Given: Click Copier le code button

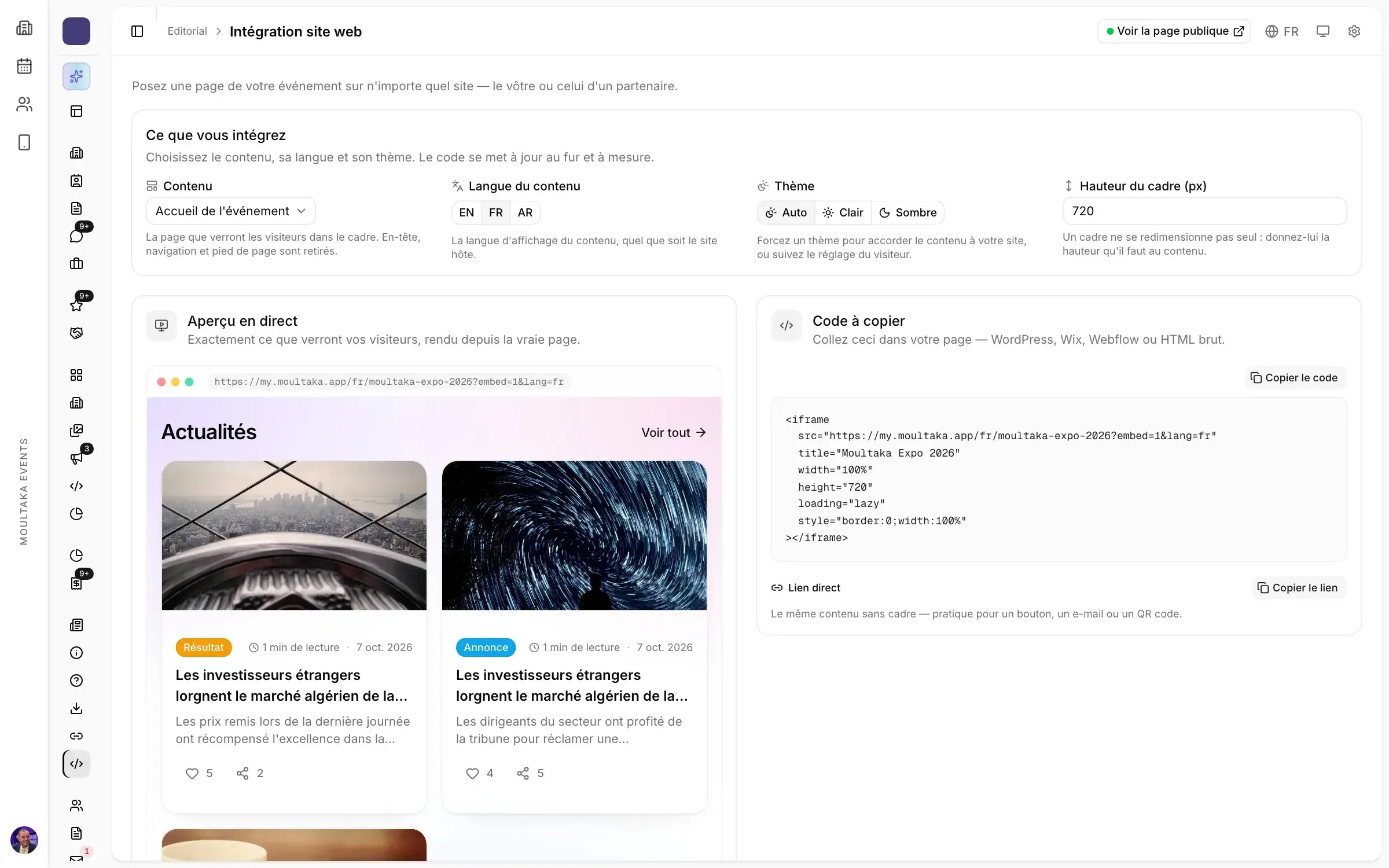Looking at the screenshot, I should point(1295,378).
